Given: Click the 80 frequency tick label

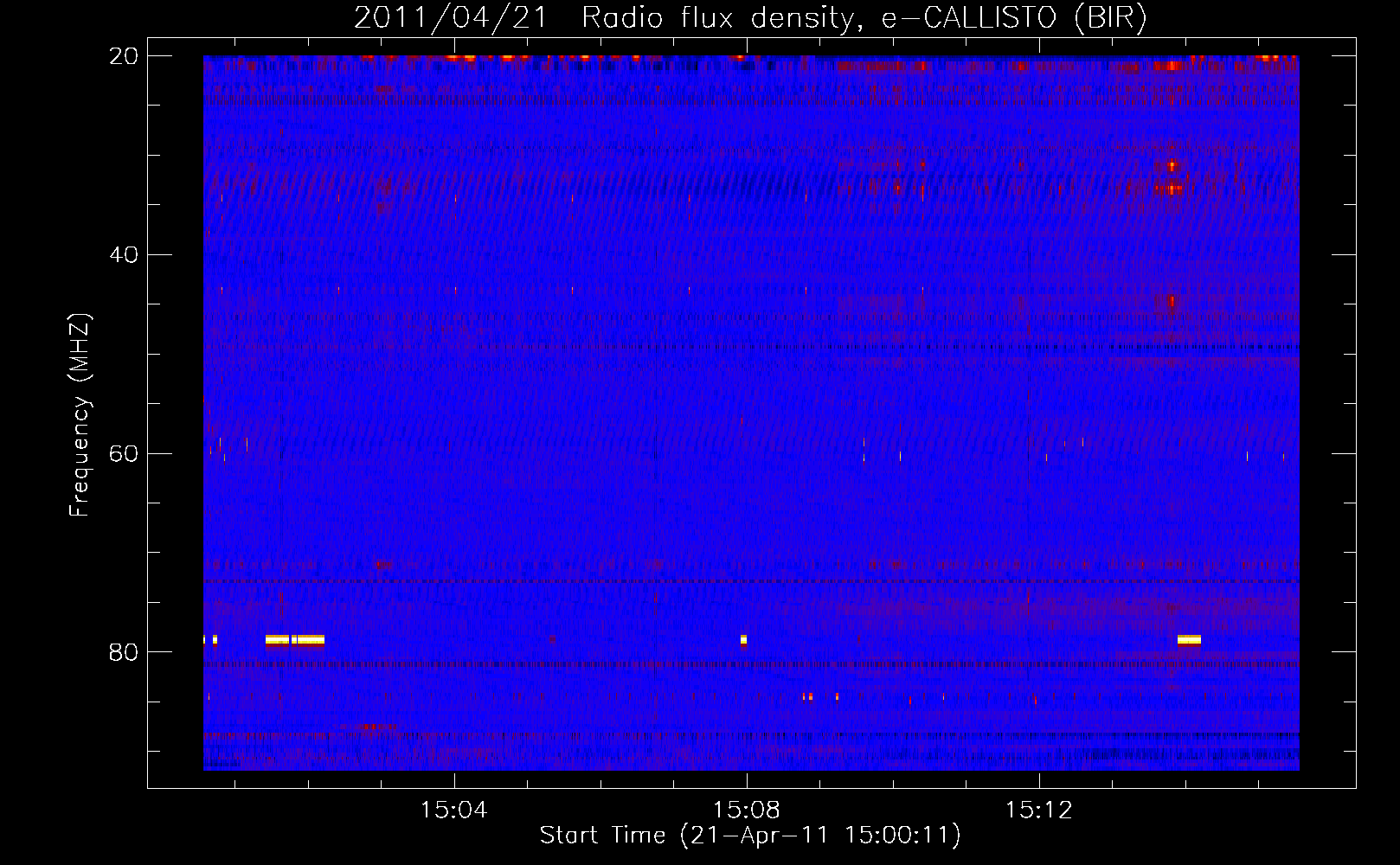Looking at the screenshot, I should point(123,651).
